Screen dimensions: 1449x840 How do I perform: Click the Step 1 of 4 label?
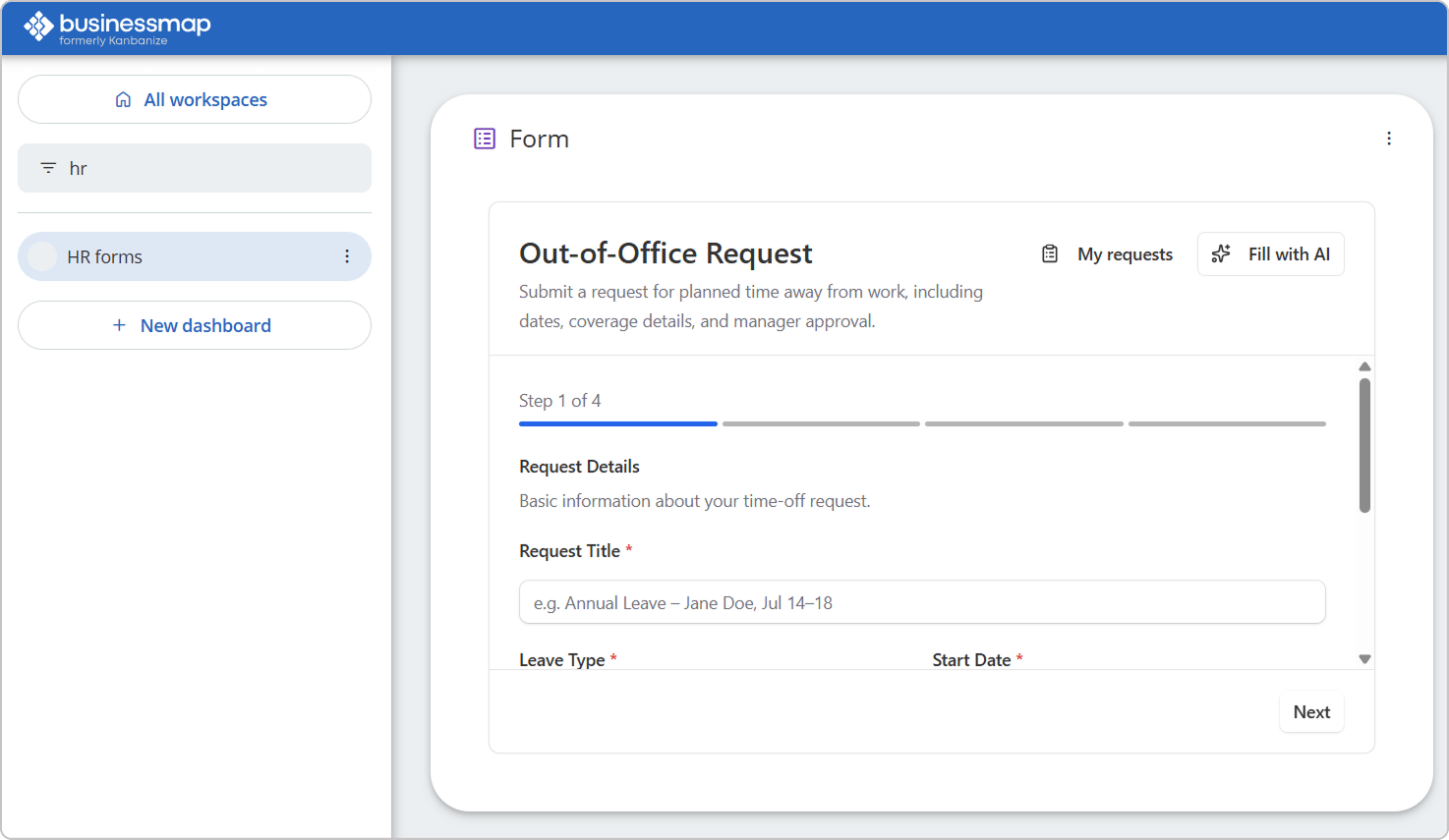(560, 401)
